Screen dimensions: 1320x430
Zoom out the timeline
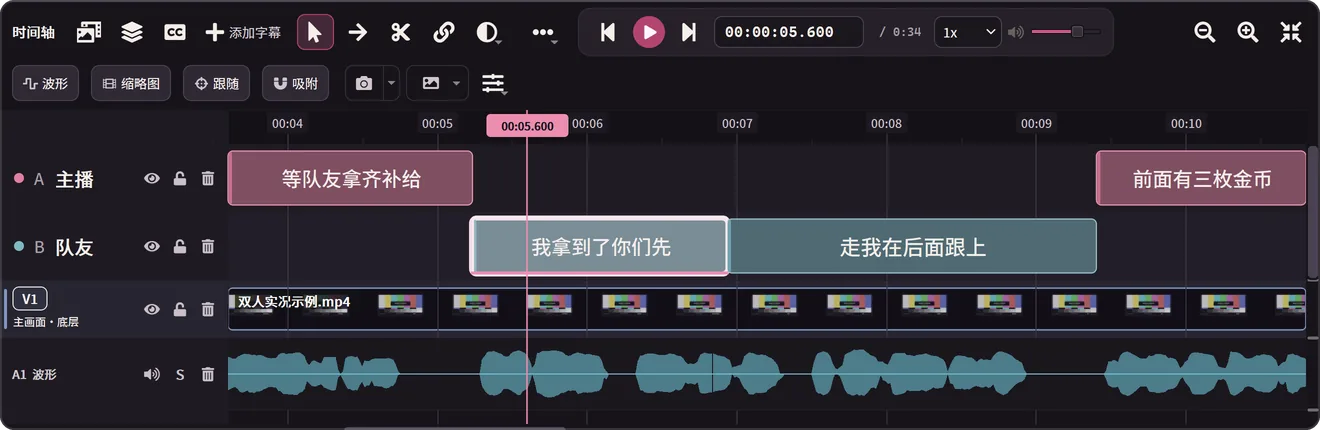point(1205,32)
